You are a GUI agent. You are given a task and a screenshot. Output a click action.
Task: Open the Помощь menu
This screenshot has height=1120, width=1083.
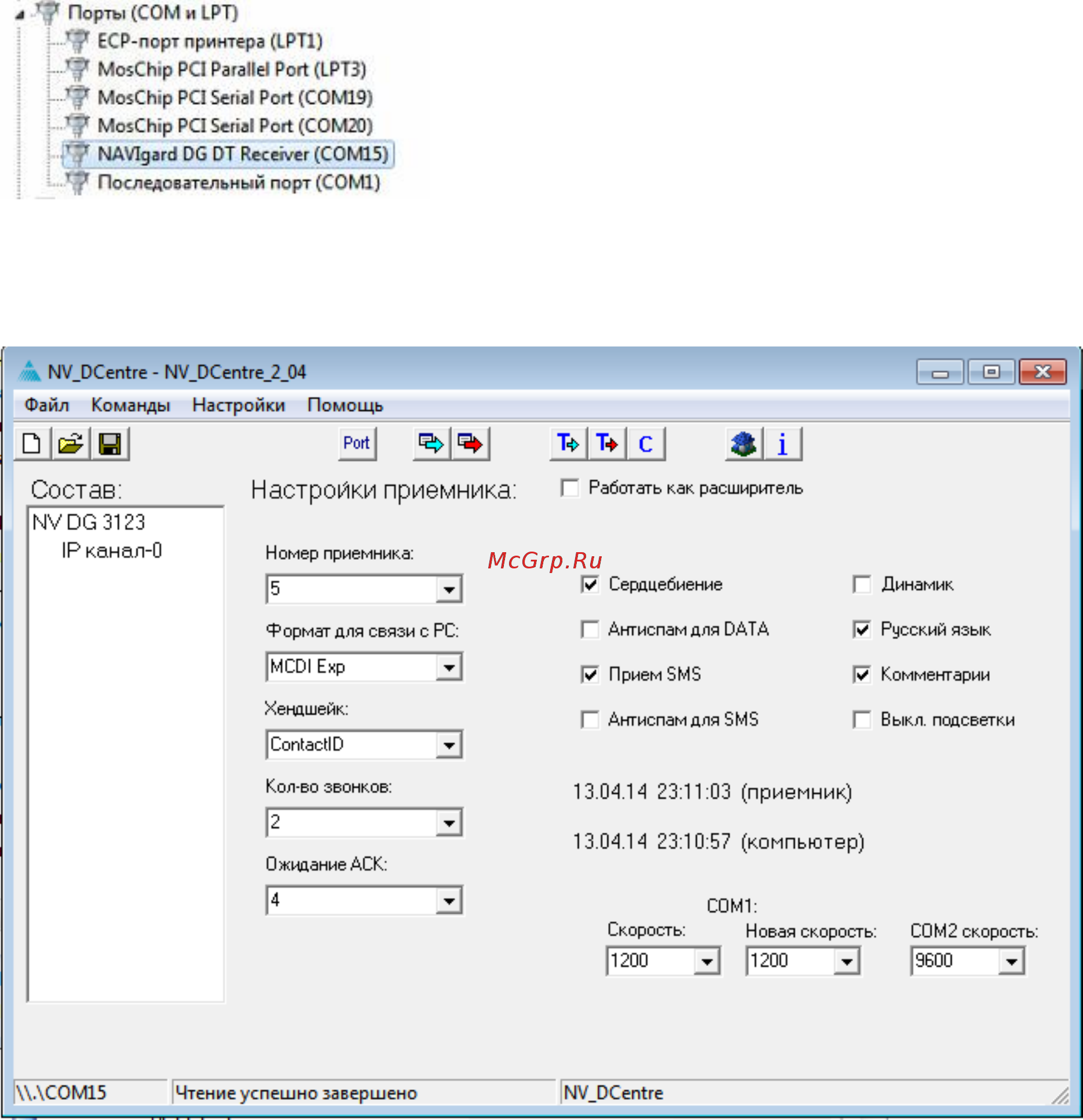click(x=345, y=405)
